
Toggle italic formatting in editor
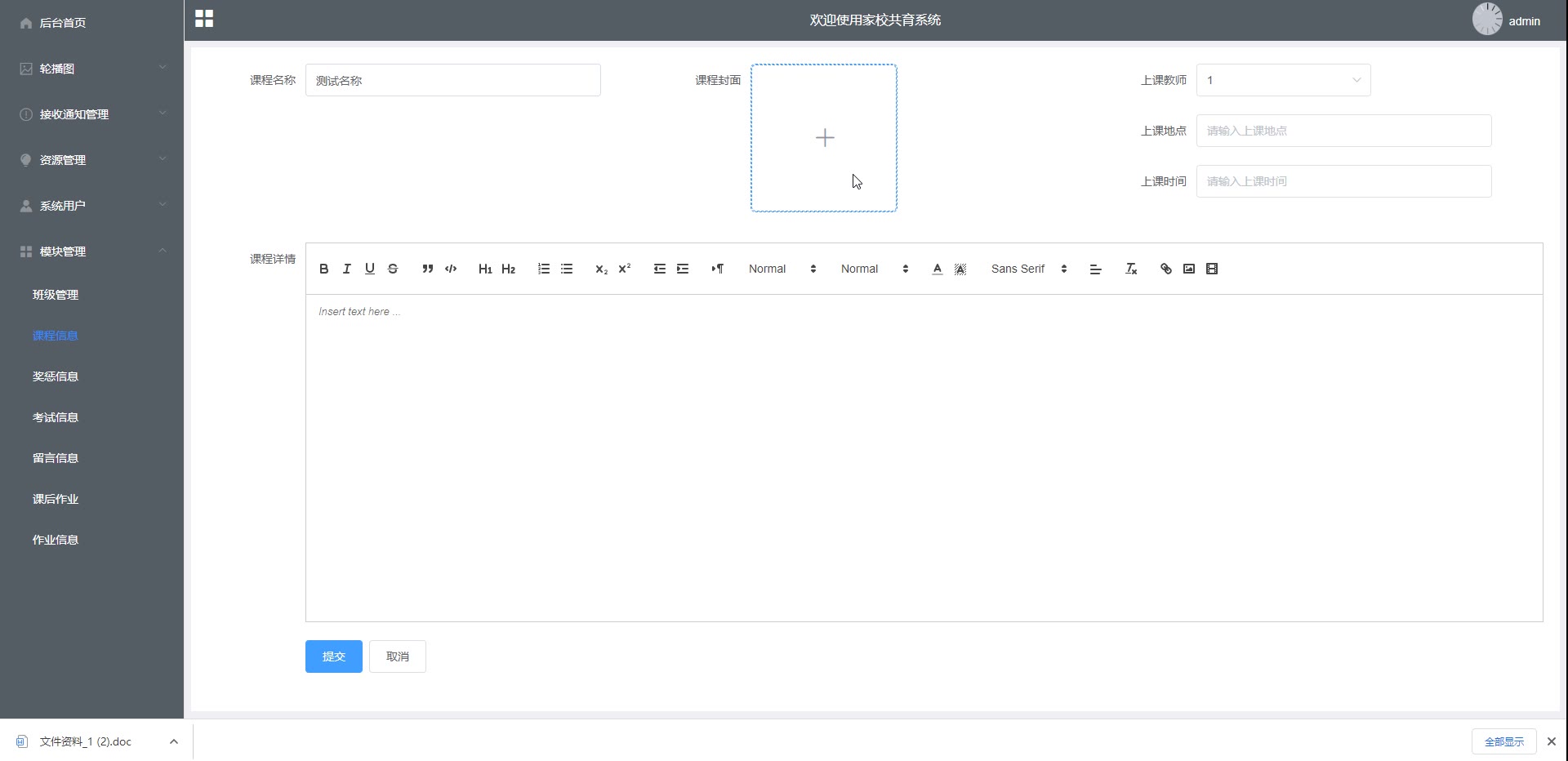(347, 269)
